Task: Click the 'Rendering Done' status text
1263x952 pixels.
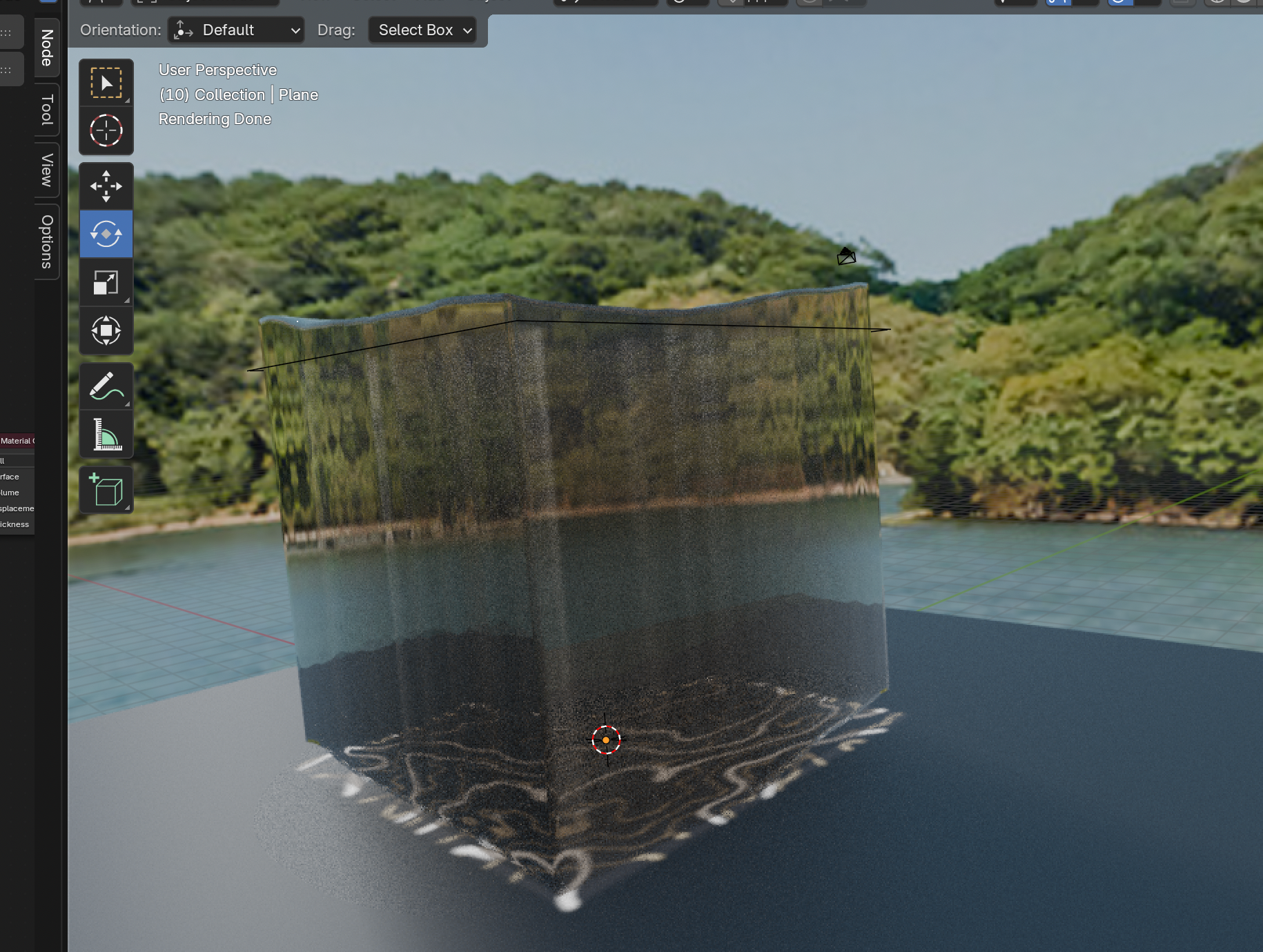Action: tap(215, 119)
